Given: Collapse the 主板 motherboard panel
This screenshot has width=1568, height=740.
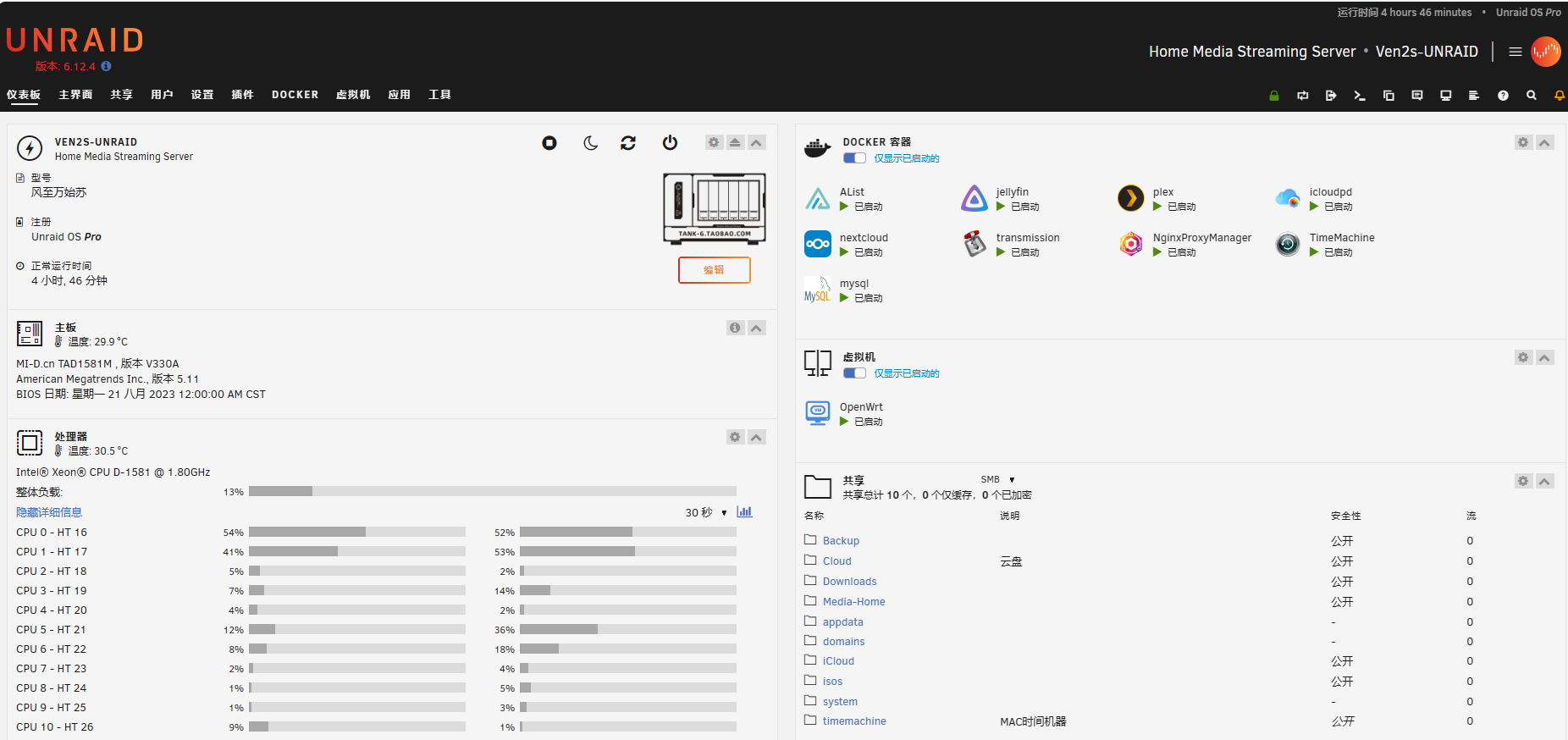Looking at the screenshot, I should (x=757, y=328).
